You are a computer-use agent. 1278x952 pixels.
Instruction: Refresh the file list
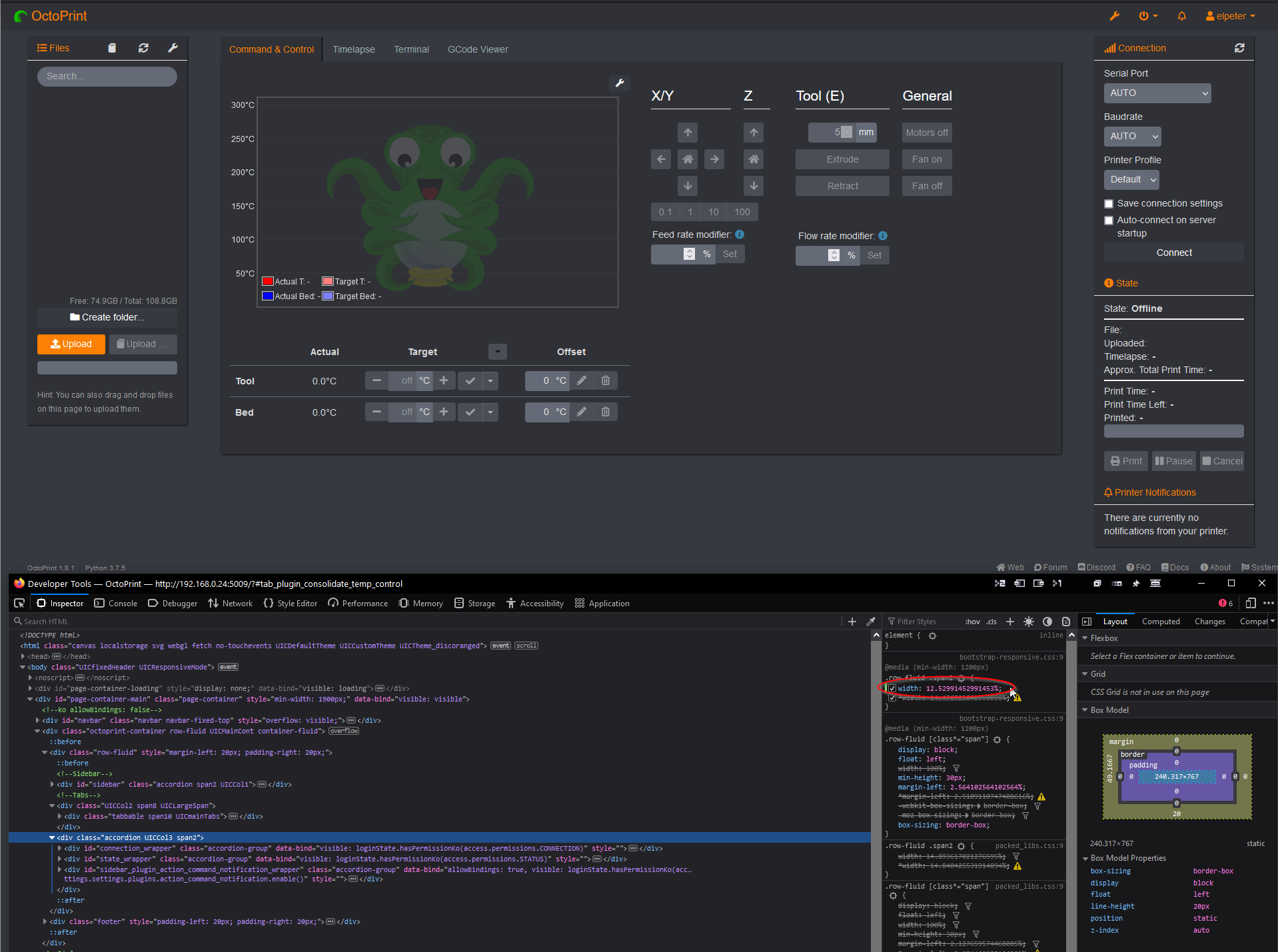[143, 48]
